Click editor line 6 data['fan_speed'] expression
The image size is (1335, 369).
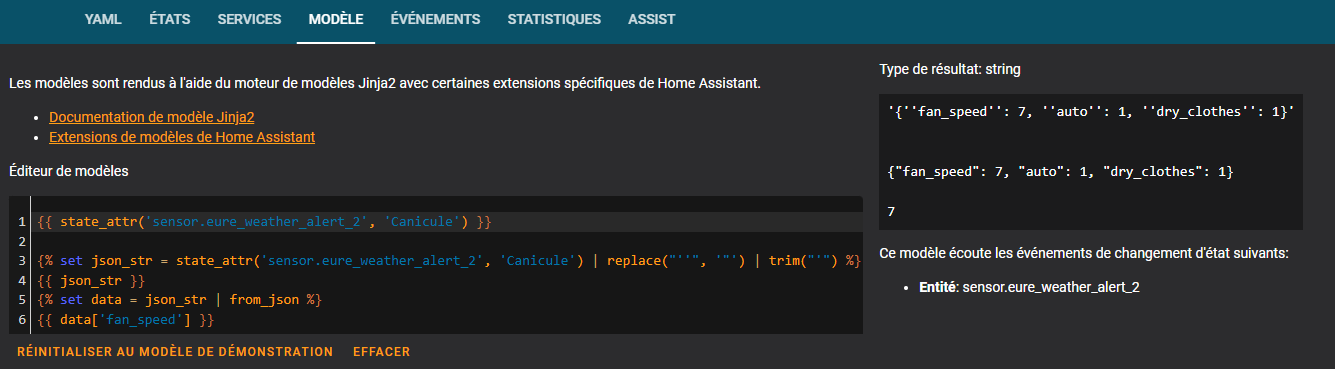[x=125, y=320]
